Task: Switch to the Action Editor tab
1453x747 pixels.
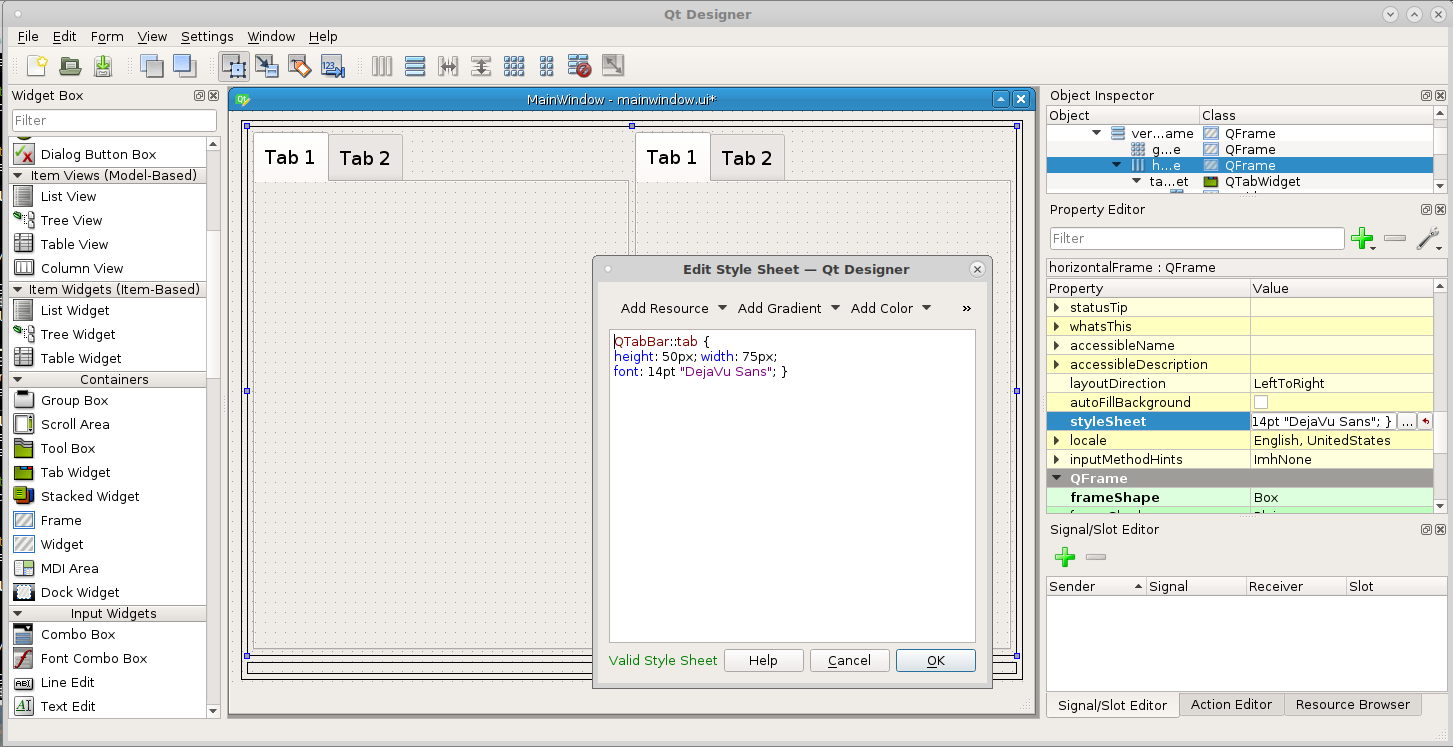Action: pyautogui.click(x=1231, y=704)
